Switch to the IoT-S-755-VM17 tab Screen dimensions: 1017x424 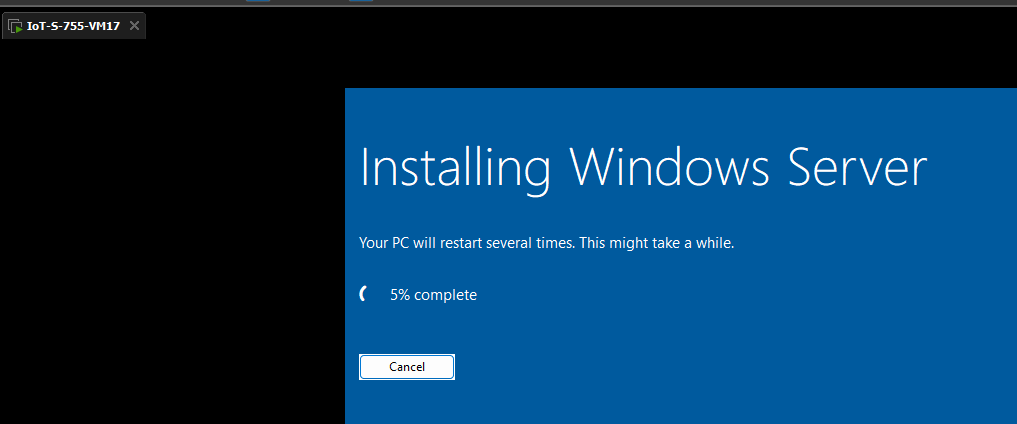(73, 26)
